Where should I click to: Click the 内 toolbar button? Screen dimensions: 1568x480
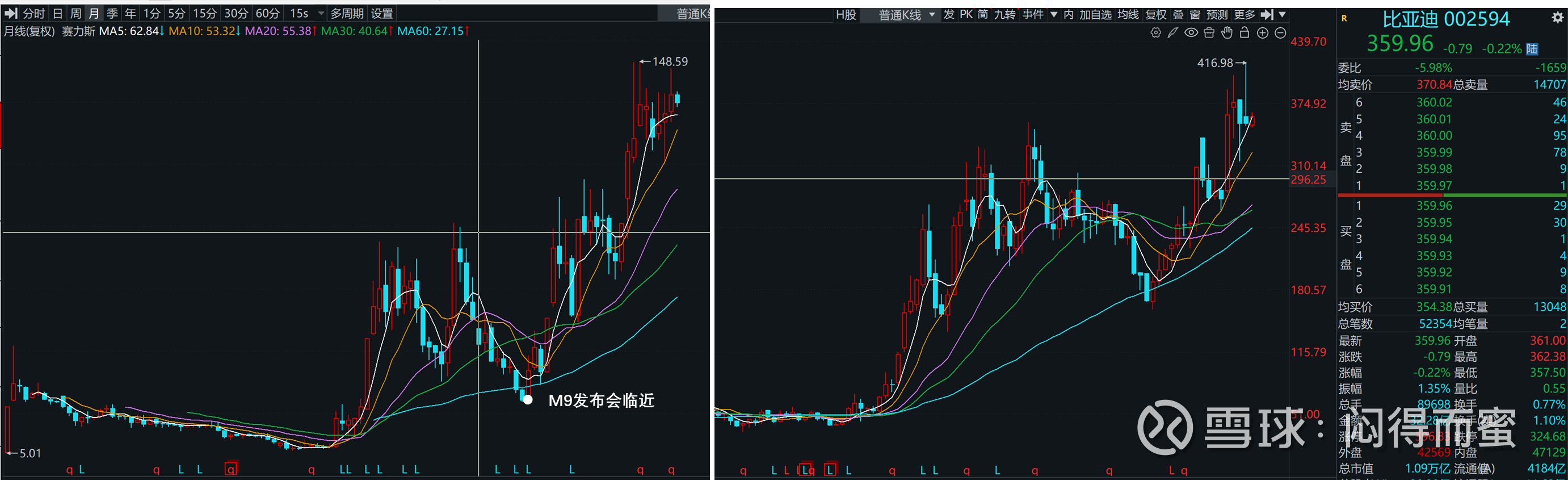(1068, 14)
